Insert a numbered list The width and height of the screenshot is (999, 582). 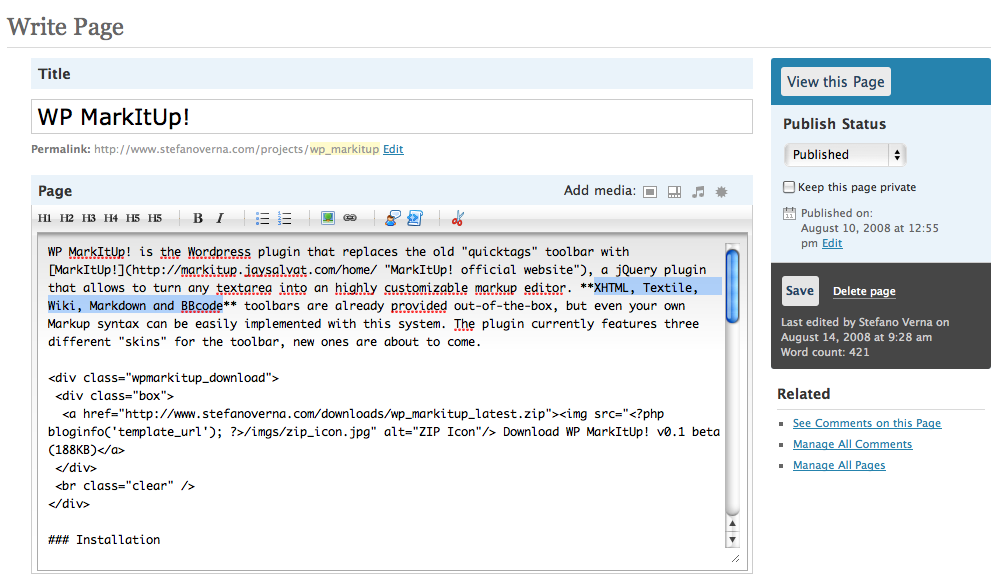click(285, 219)
